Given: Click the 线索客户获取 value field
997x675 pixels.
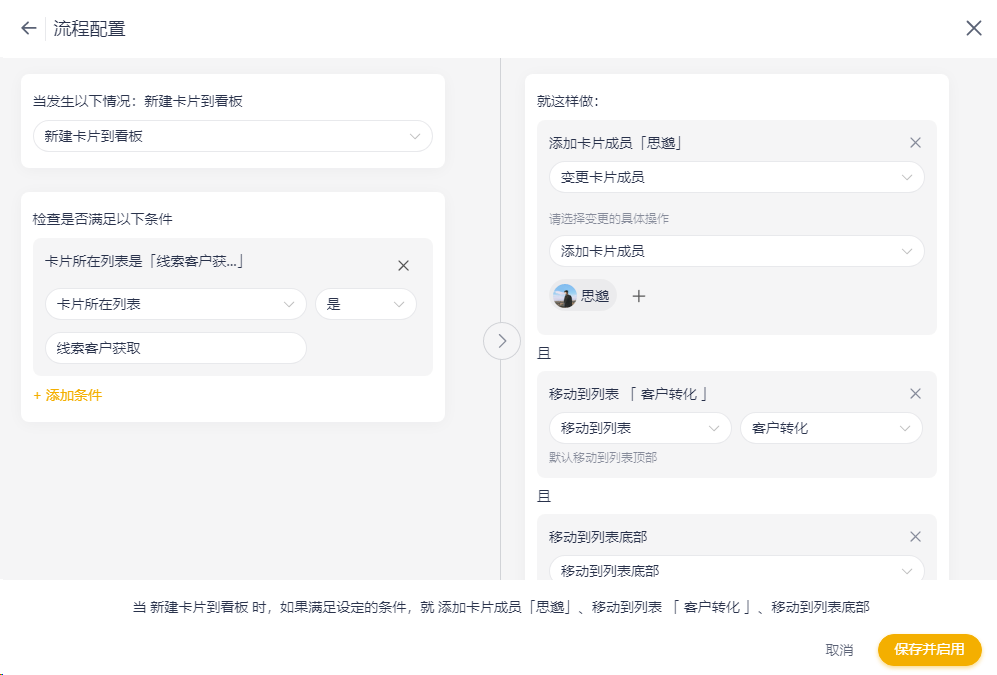Looking at the screenshot, I should tap(175, 348).
